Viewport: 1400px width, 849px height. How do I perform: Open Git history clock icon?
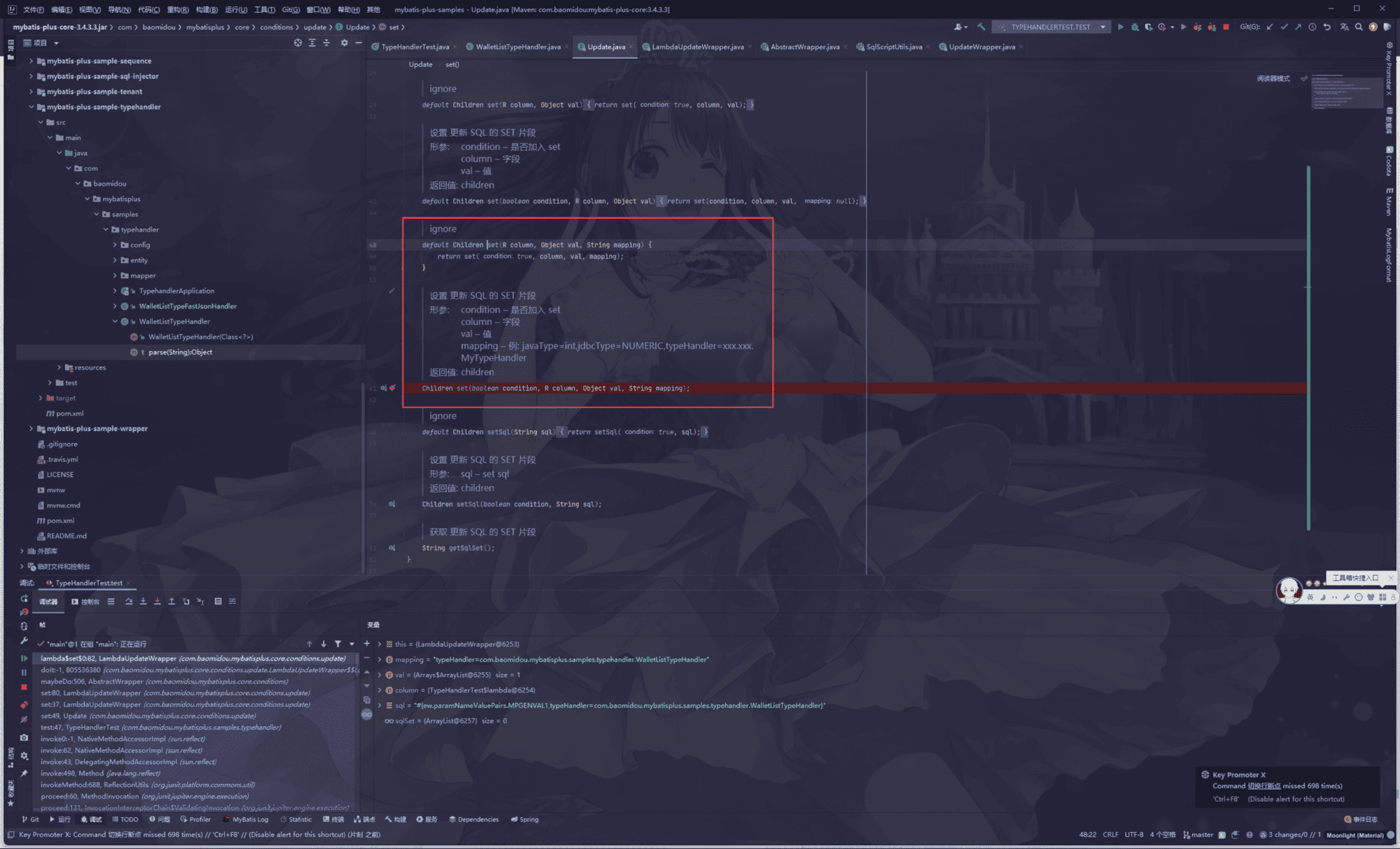[1312, 27]
